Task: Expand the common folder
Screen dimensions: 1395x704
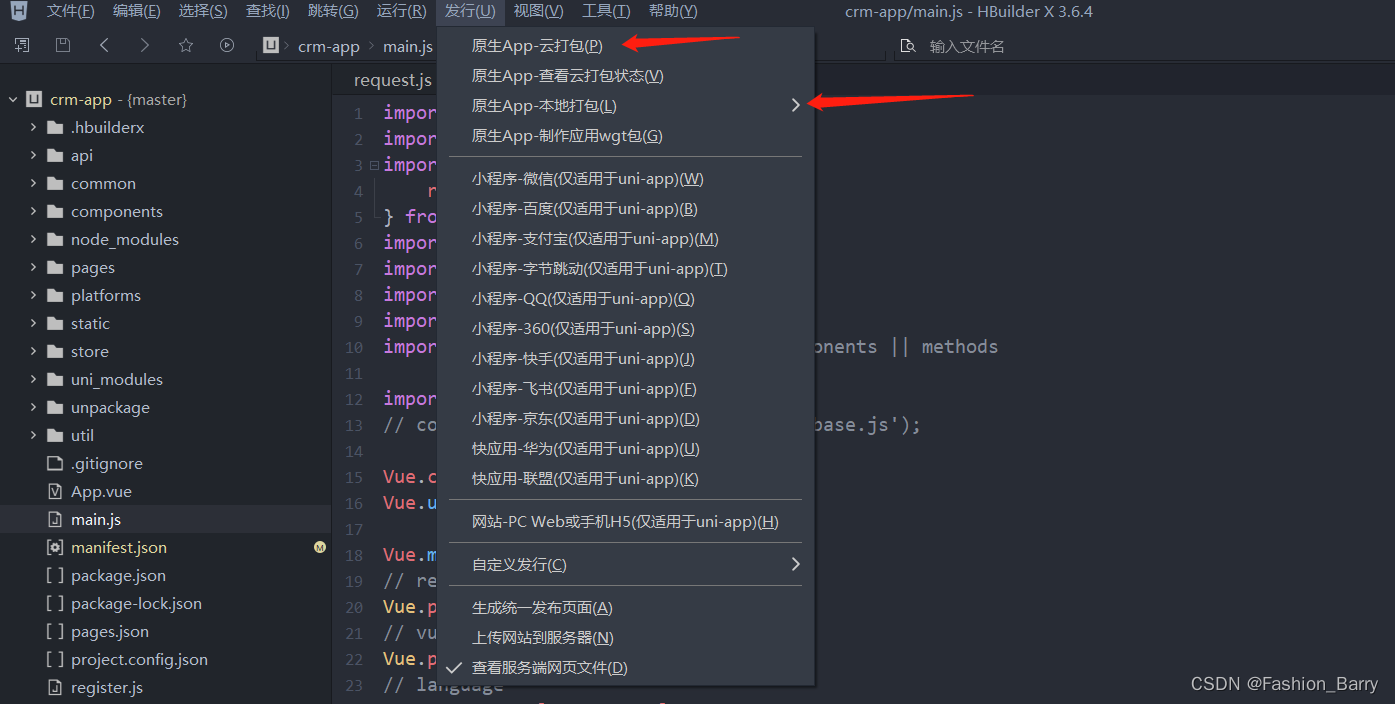Action: point(33,183)
